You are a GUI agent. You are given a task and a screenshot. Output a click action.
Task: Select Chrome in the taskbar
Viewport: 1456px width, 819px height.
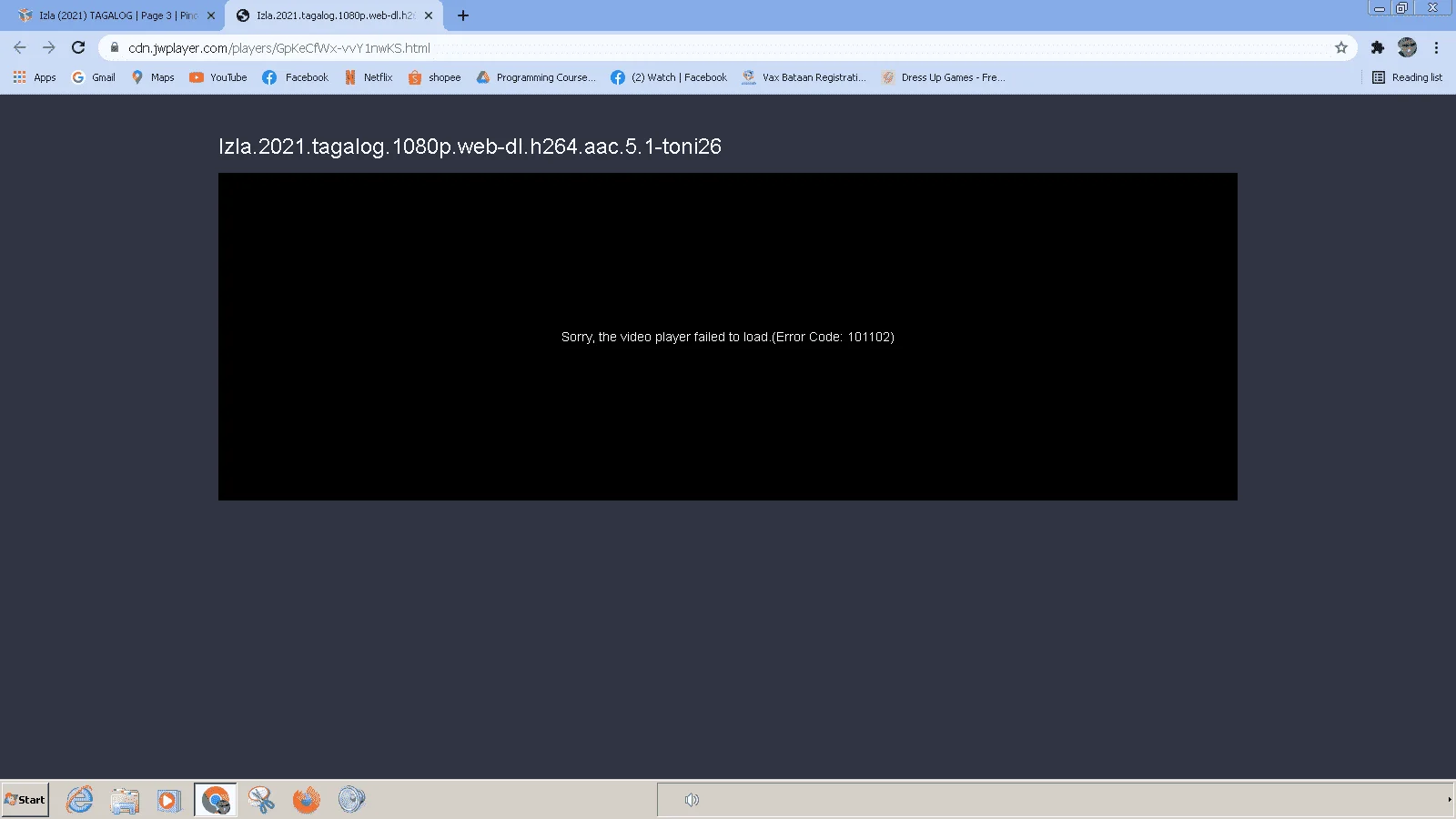click(216, 800)
